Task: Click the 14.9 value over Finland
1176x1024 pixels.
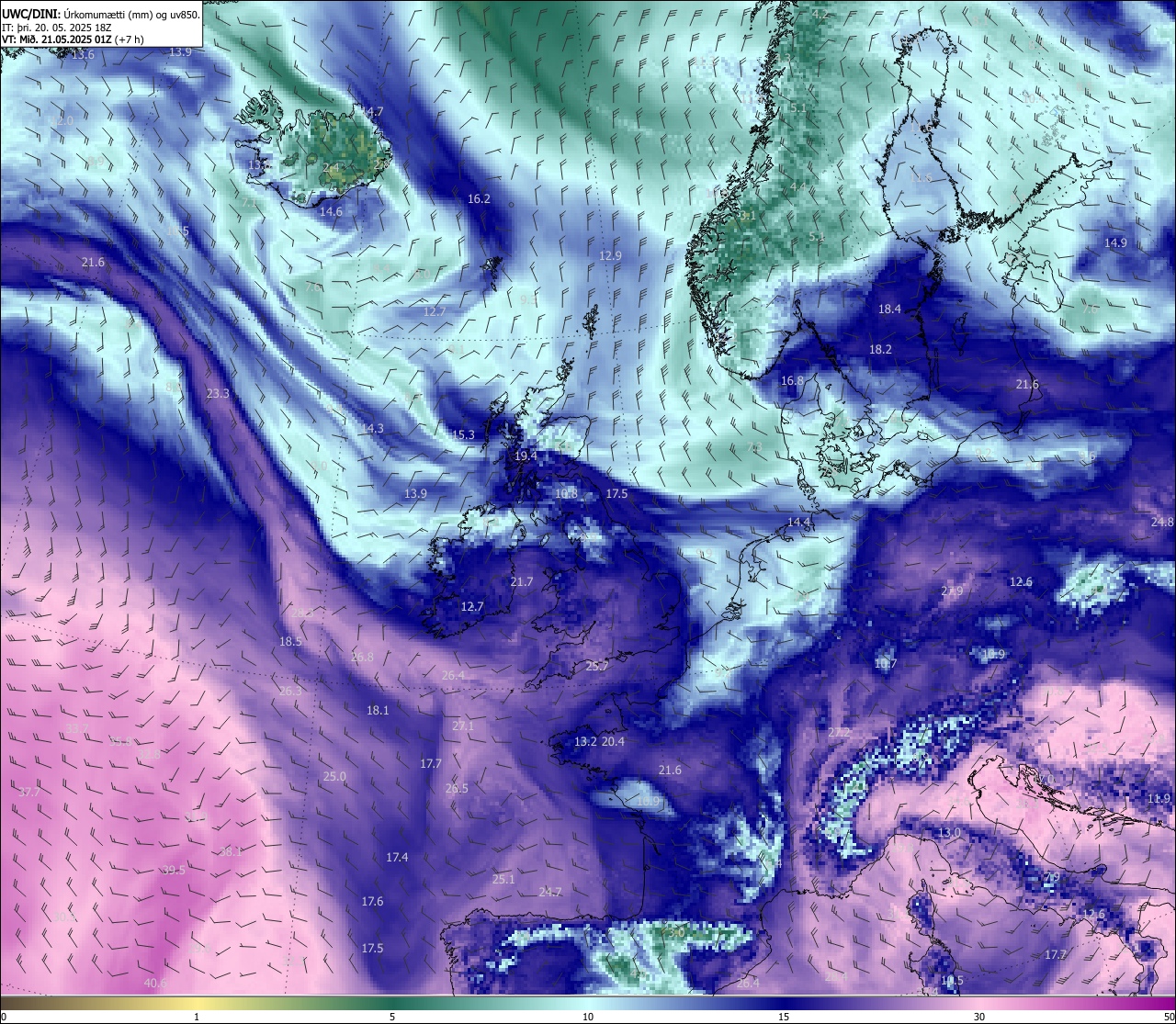Action: click(1115, 242)
